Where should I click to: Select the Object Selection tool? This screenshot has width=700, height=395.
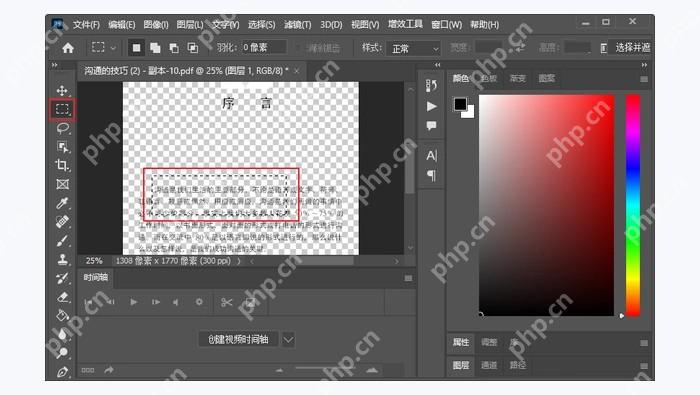tap(62, 147)
